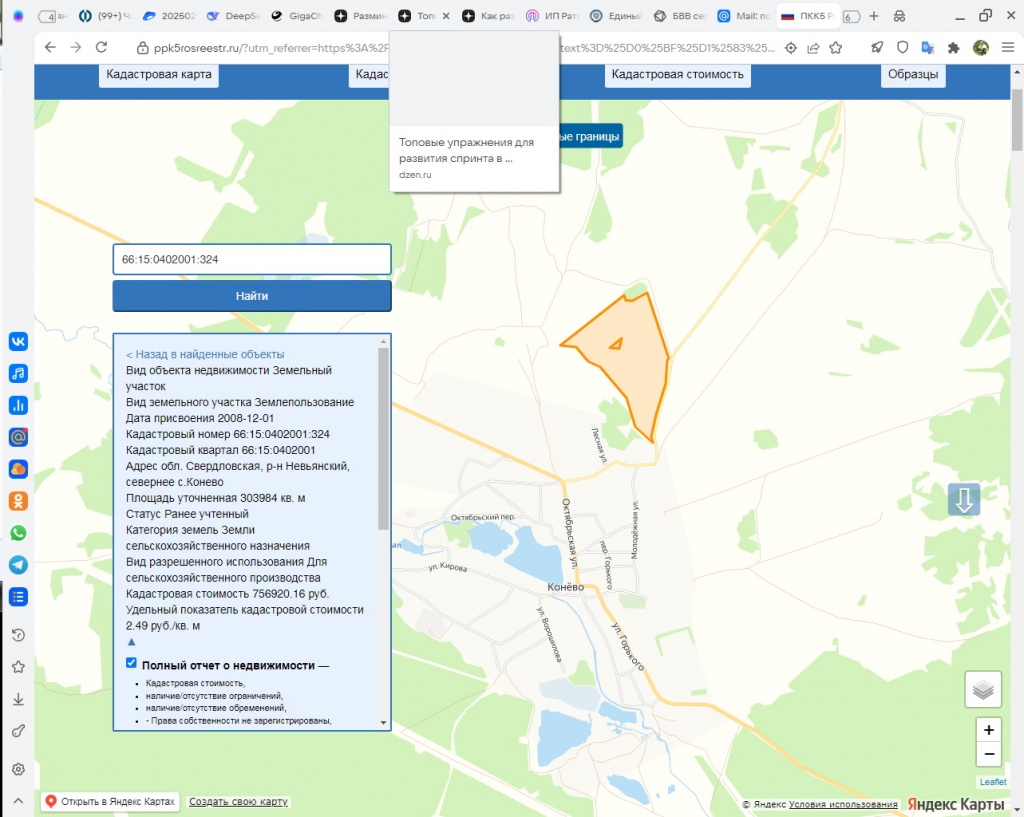This screenshot has height=817, width=1024.
Task: Open WhatsApp in the browser sidebar
Action: click(x=18, y=533)
